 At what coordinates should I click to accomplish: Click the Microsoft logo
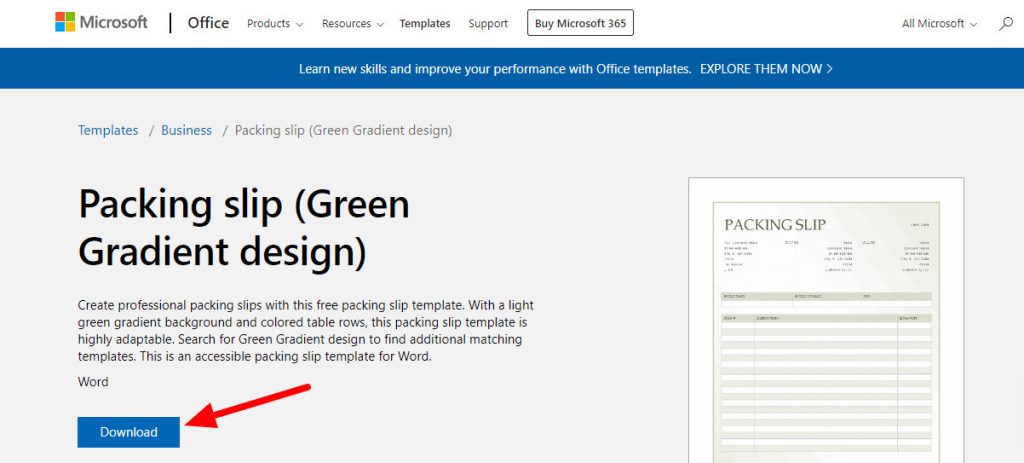click(101, 23)
